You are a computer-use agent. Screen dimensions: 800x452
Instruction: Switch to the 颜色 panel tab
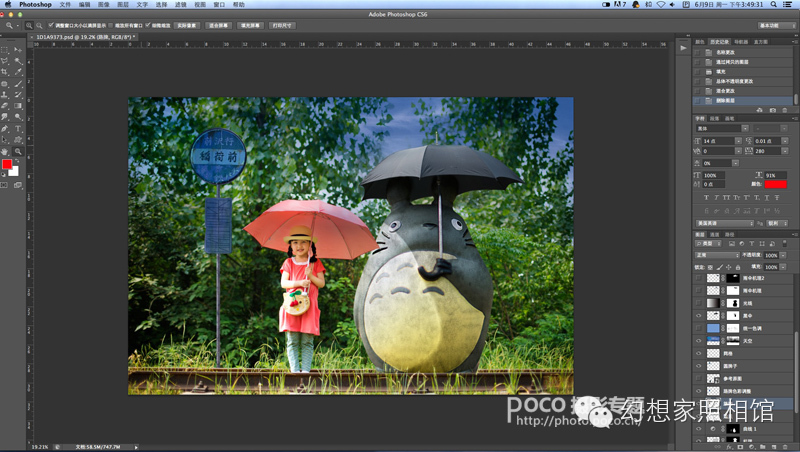pyautogui.click(x=699, y=42)
